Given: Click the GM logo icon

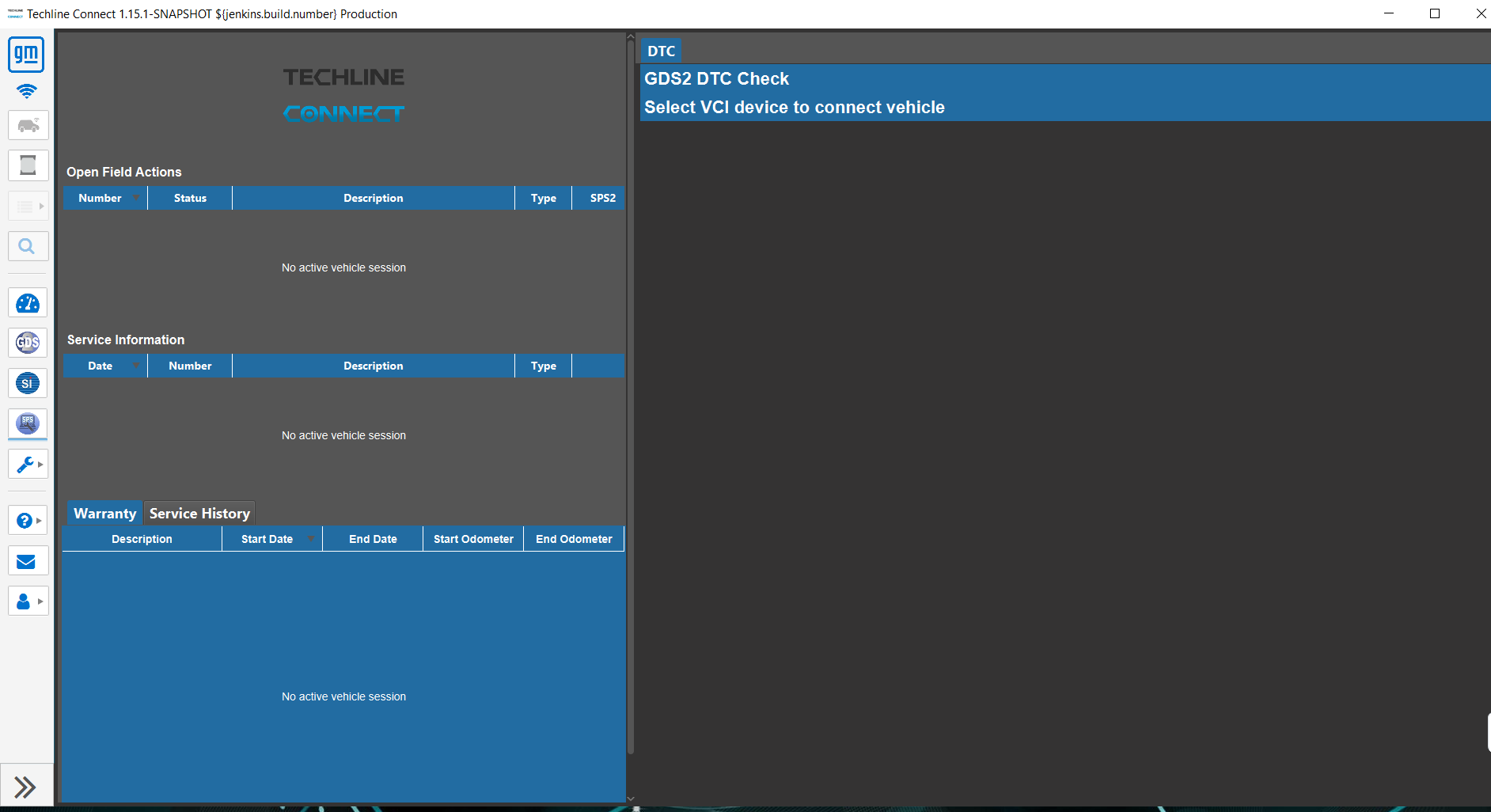Looking at the screenshot, I should coord(26,55).
